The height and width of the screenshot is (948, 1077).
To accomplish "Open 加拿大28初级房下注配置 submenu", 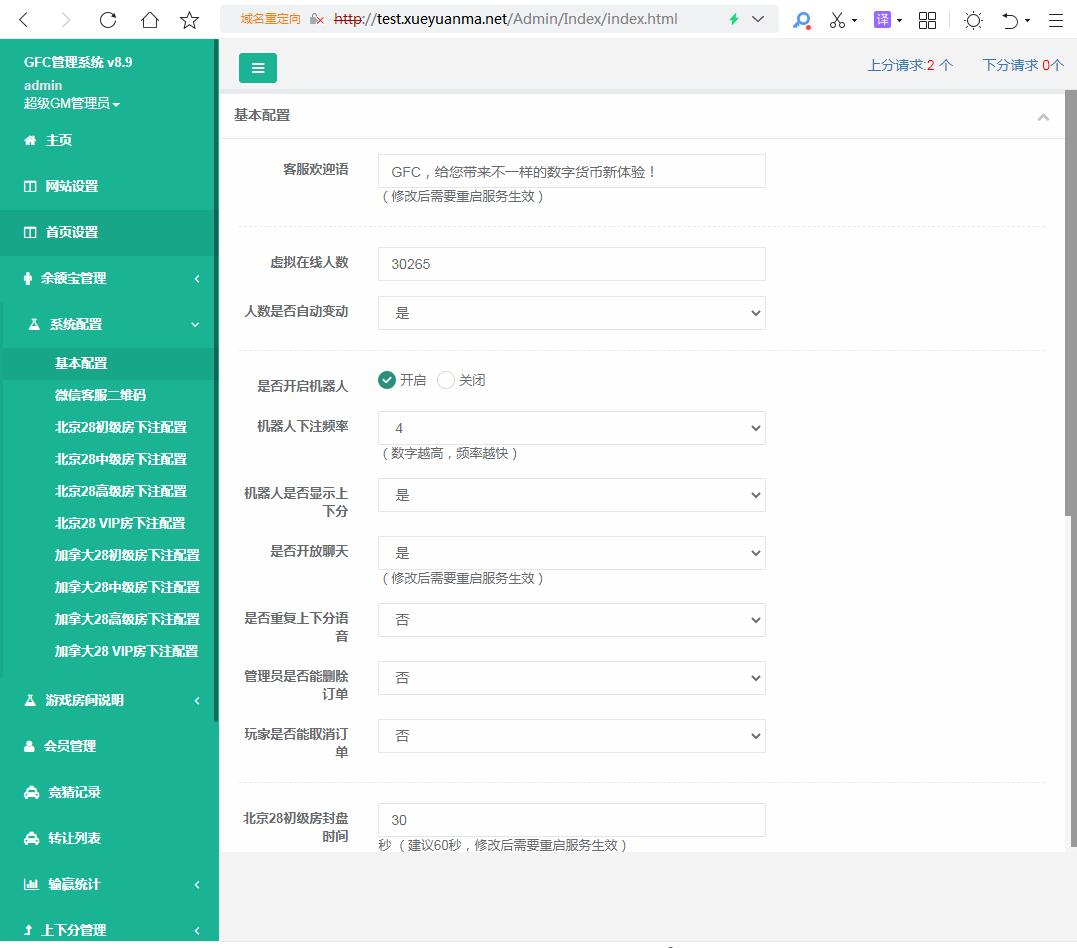I will coord(127,555).
